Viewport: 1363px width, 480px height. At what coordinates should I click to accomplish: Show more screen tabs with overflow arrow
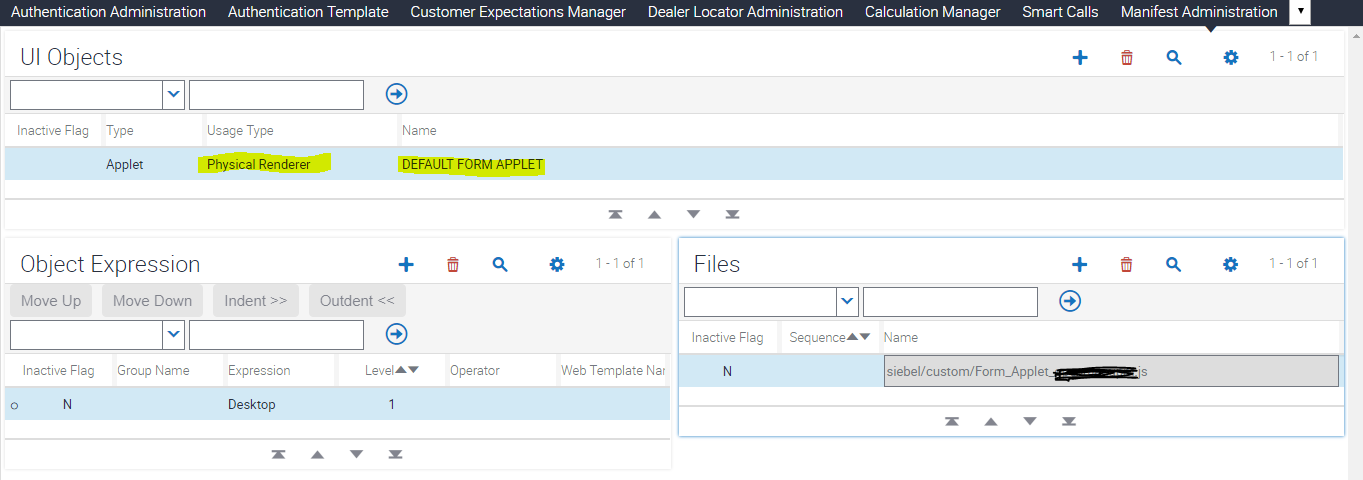(1300, 12)
